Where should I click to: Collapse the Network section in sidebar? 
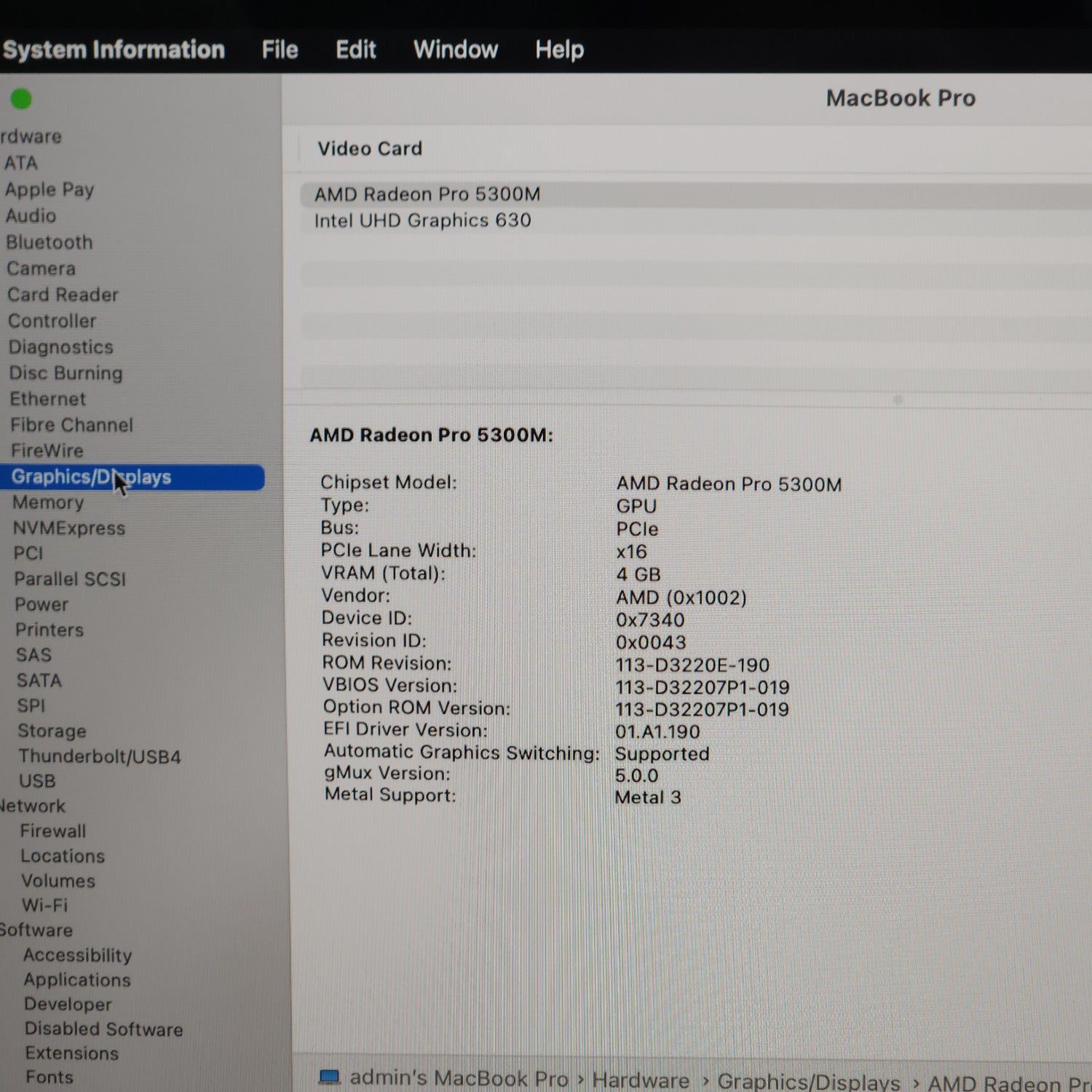(32, 806)
